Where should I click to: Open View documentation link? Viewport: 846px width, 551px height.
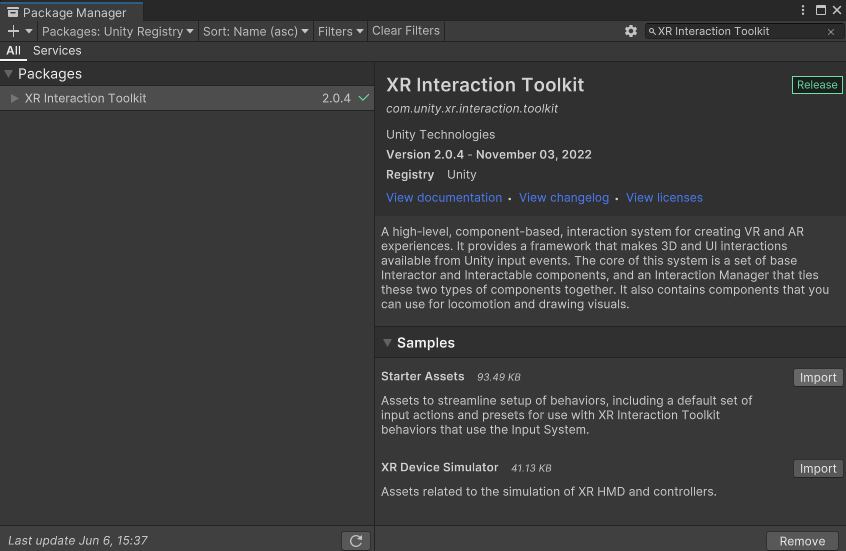pos(444,198)
